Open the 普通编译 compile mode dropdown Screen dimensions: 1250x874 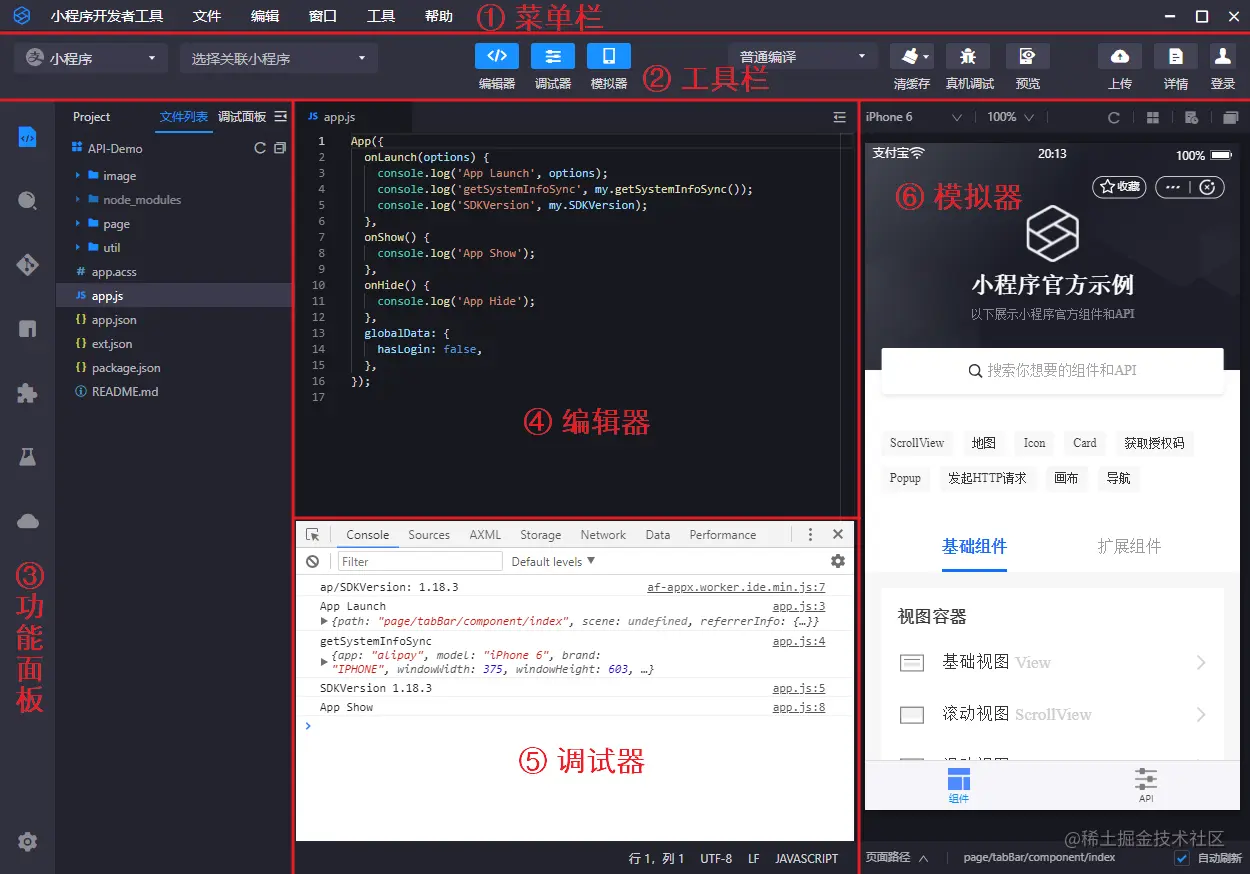pos(803,57)
